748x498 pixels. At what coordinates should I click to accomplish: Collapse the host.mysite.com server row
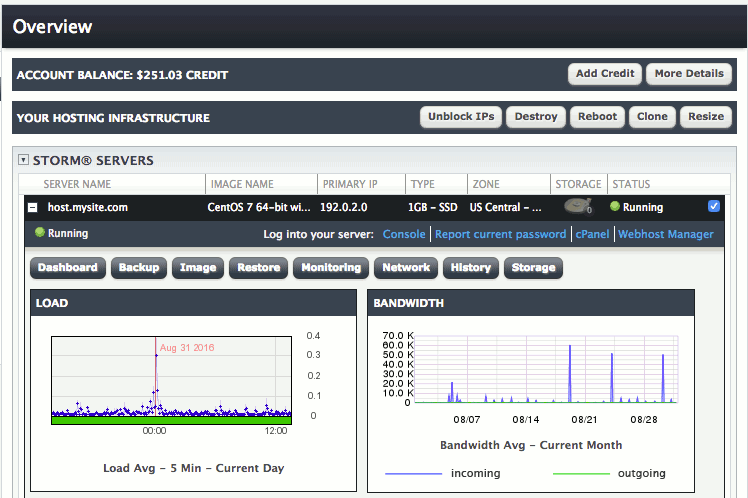coord(33,208)
